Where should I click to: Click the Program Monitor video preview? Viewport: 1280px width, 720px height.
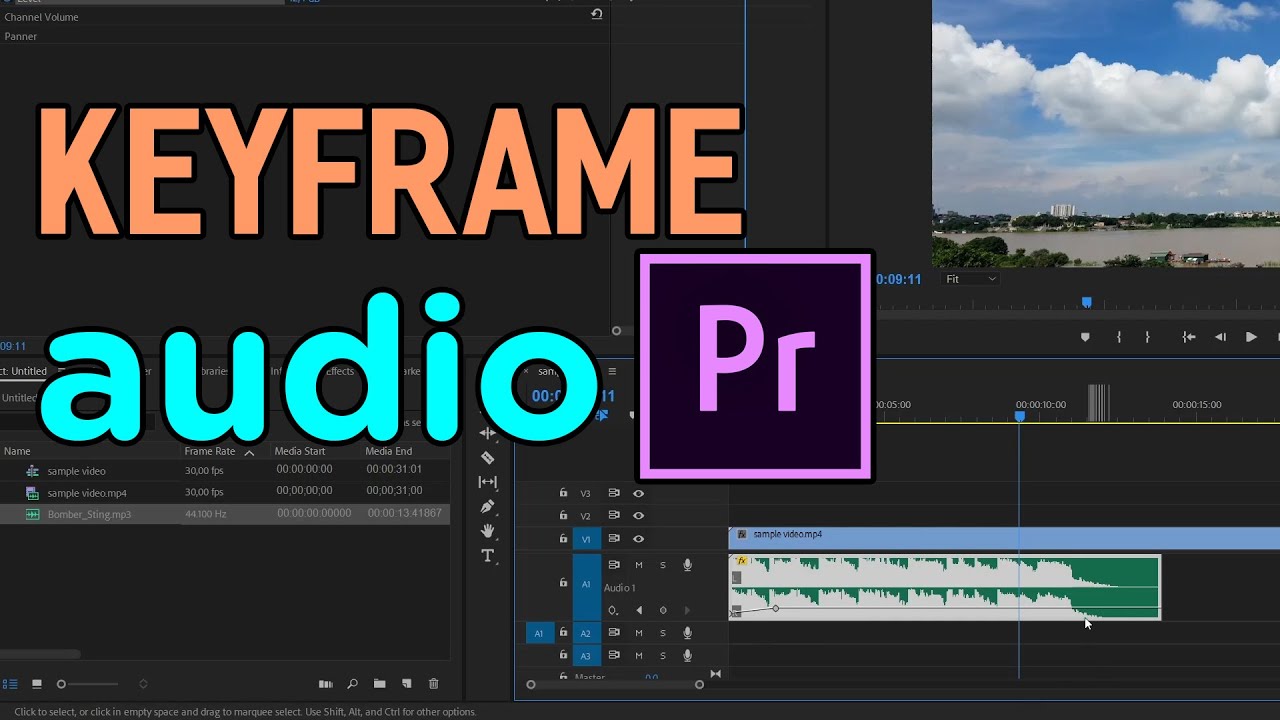(x=1106, y=133)
